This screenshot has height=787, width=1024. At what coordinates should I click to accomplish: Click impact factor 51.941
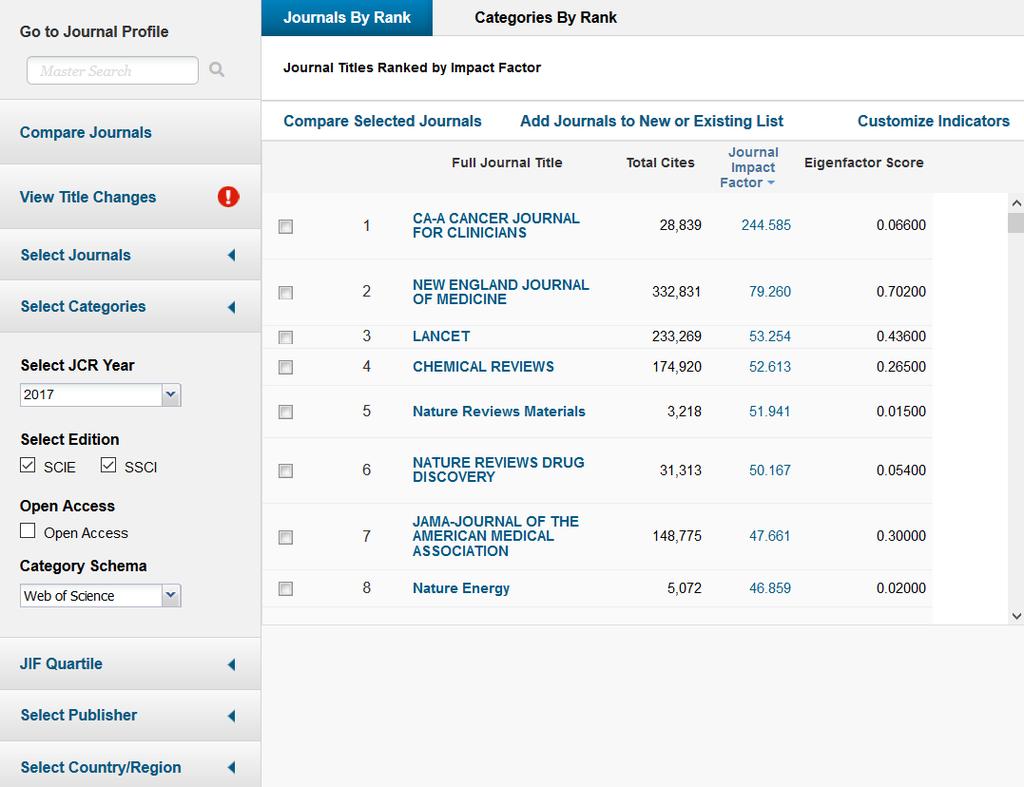point(769,411)
